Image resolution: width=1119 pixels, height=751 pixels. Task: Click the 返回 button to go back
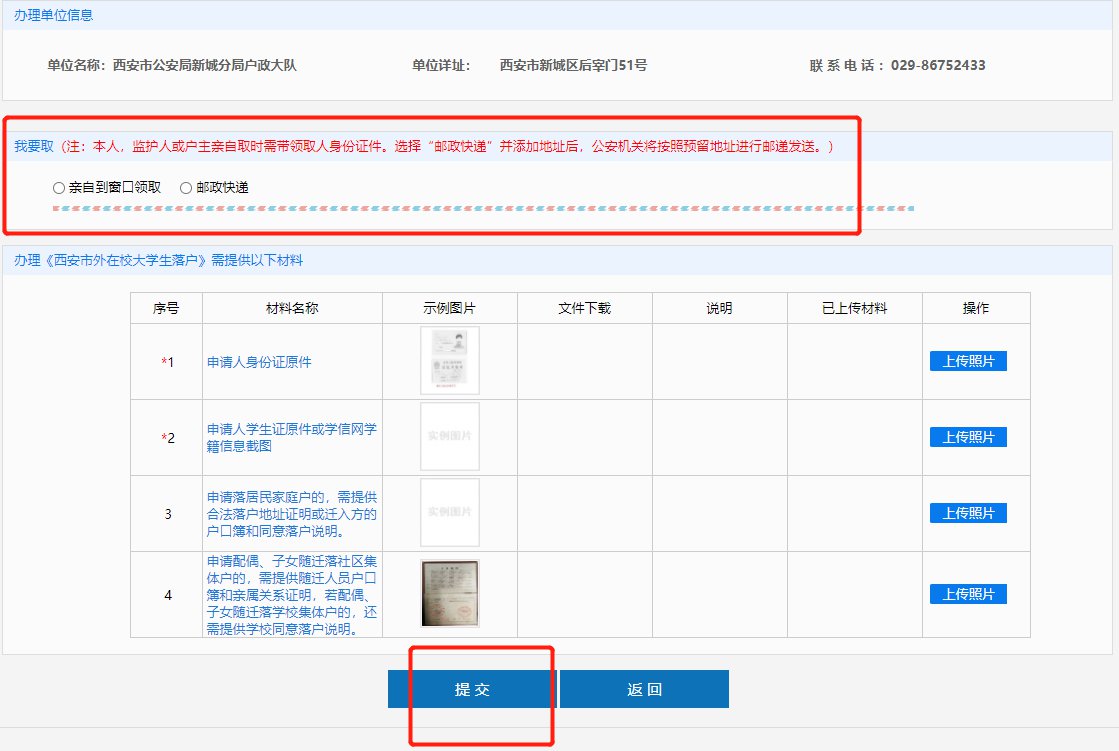pyautogui.click(x=644, y=690)
